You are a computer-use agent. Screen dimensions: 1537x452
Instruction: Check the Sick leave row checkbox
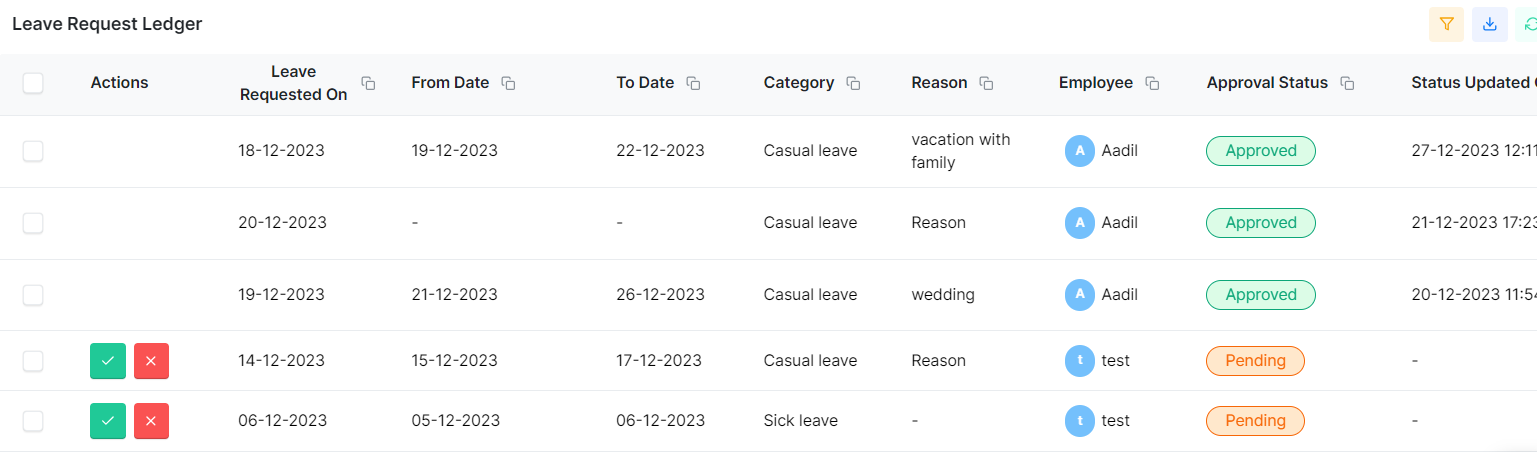click(33, 421)
